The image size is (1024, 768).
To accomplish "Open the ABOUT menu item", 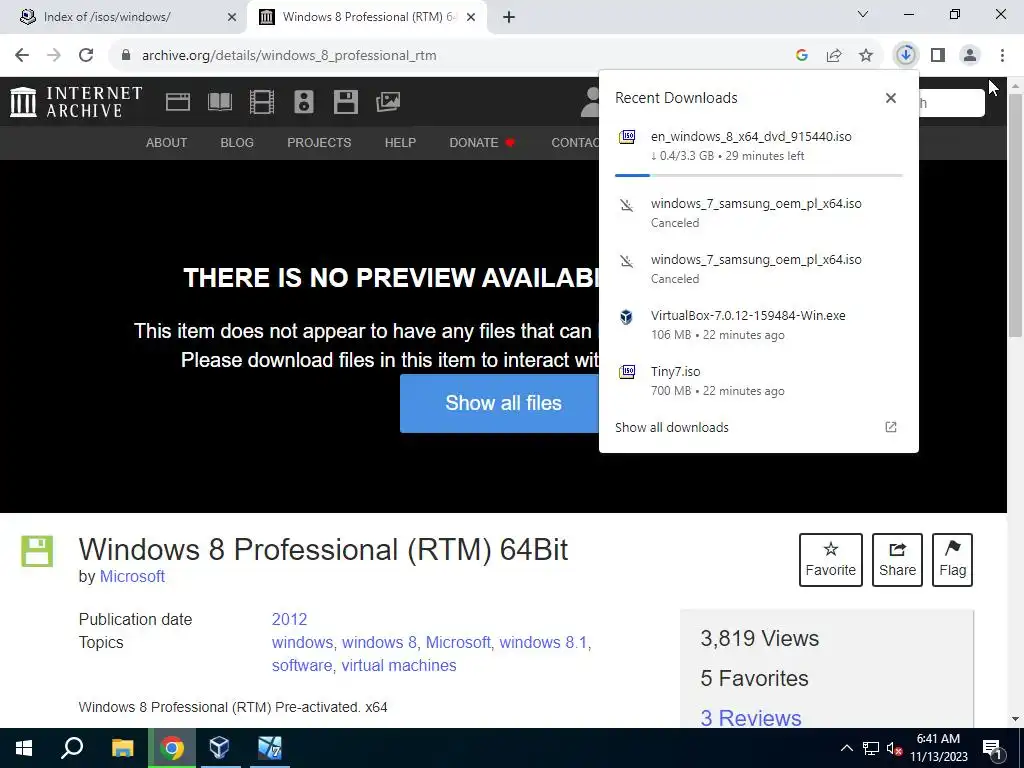I will (x=167, y=143).
